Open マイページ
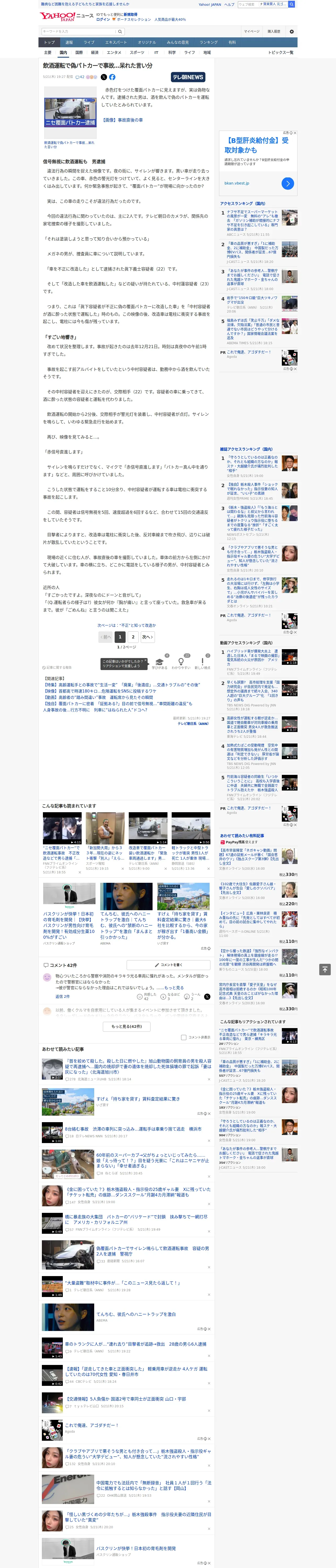The height and width of the screenshot is (1568, 336). pyautogui.click(x=252, y=31)
